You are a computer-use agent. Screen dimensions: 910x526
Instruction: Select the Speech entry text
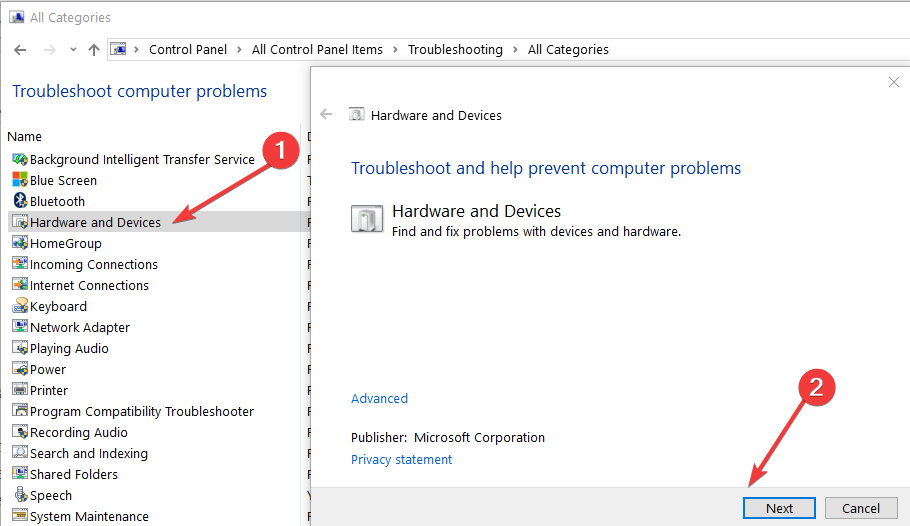coord(50,495)
